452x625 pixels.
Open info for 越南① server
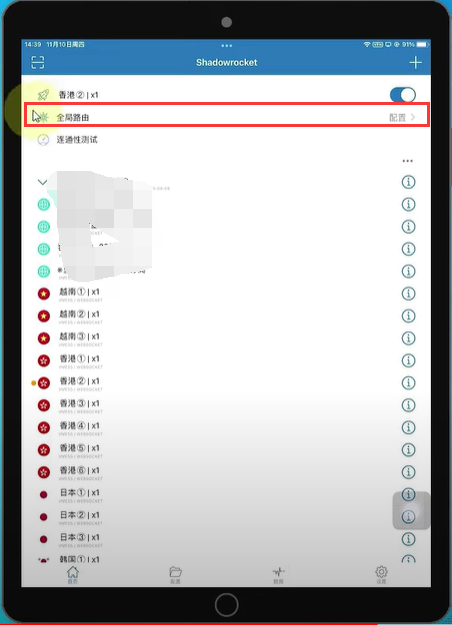click(x=408, y=294)
